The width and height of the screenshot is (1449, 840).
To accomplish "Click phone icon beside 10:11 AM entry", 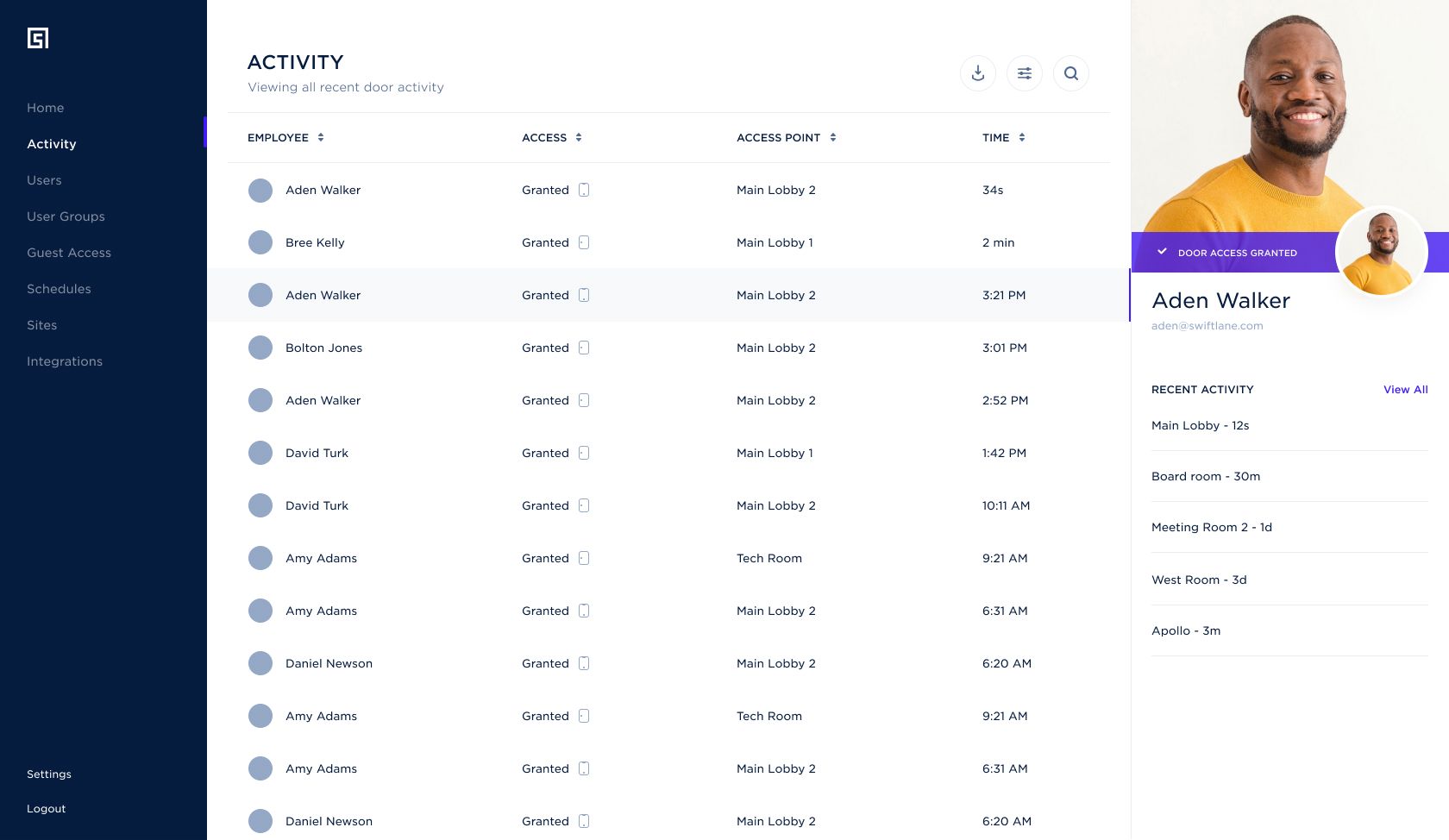I will coord(584,505).
